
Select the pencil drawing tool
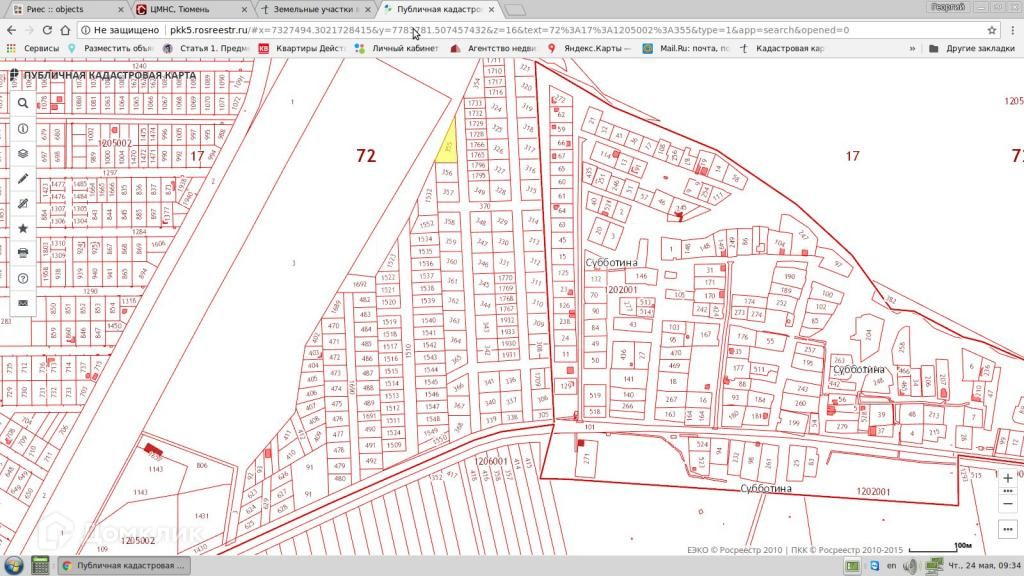click(22, 179)
